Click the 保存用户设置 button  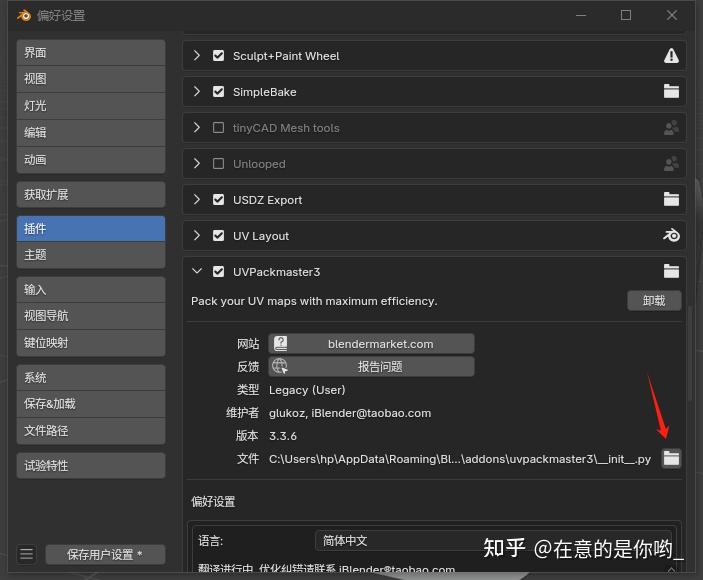(105, 554)
